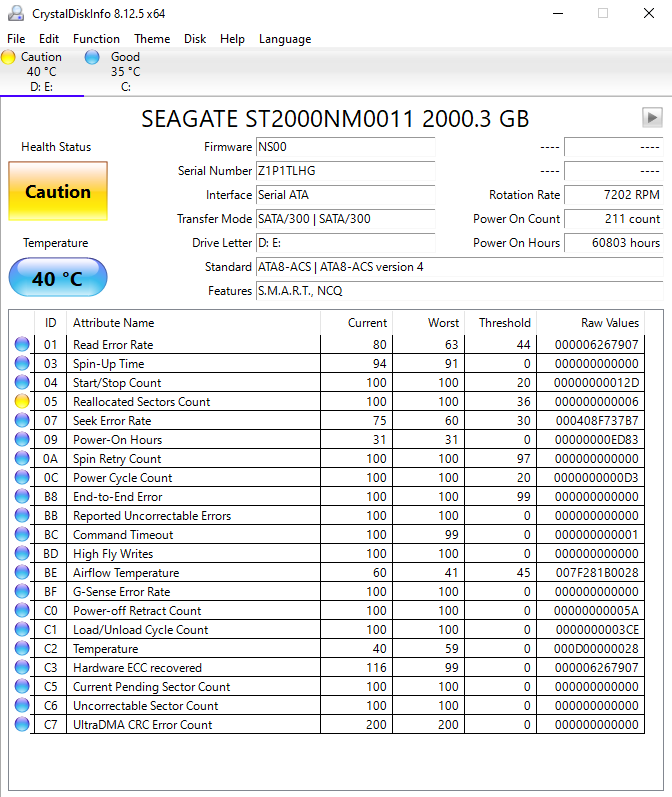Image resolution: width=672 pixels, height=797 pixels.
Task: Select the Seek Error Rate attribute name
Action: click(x=112, y=420)
